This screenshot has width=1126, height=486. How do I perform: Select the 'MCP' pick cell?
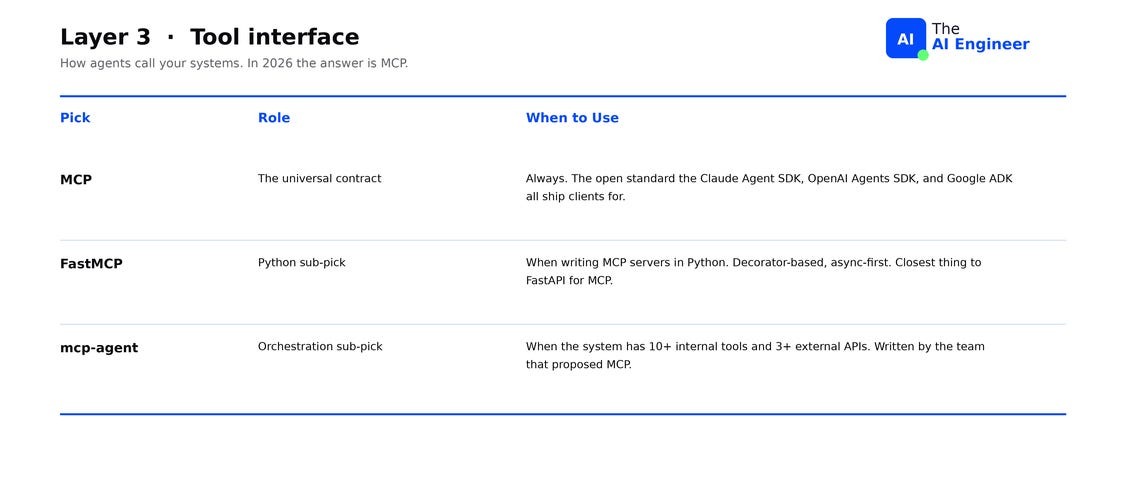click(76, 179)
